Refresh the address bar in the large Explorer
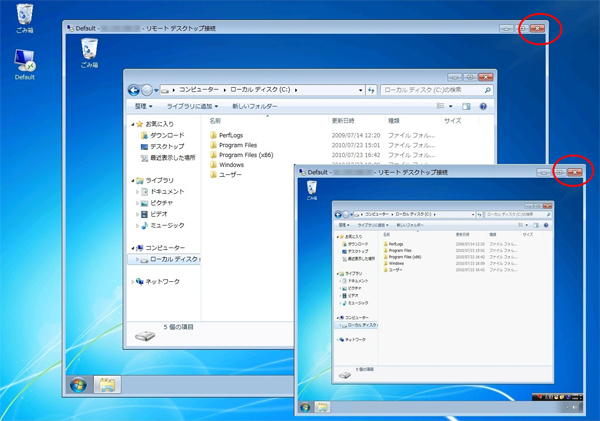 (371, 90)
